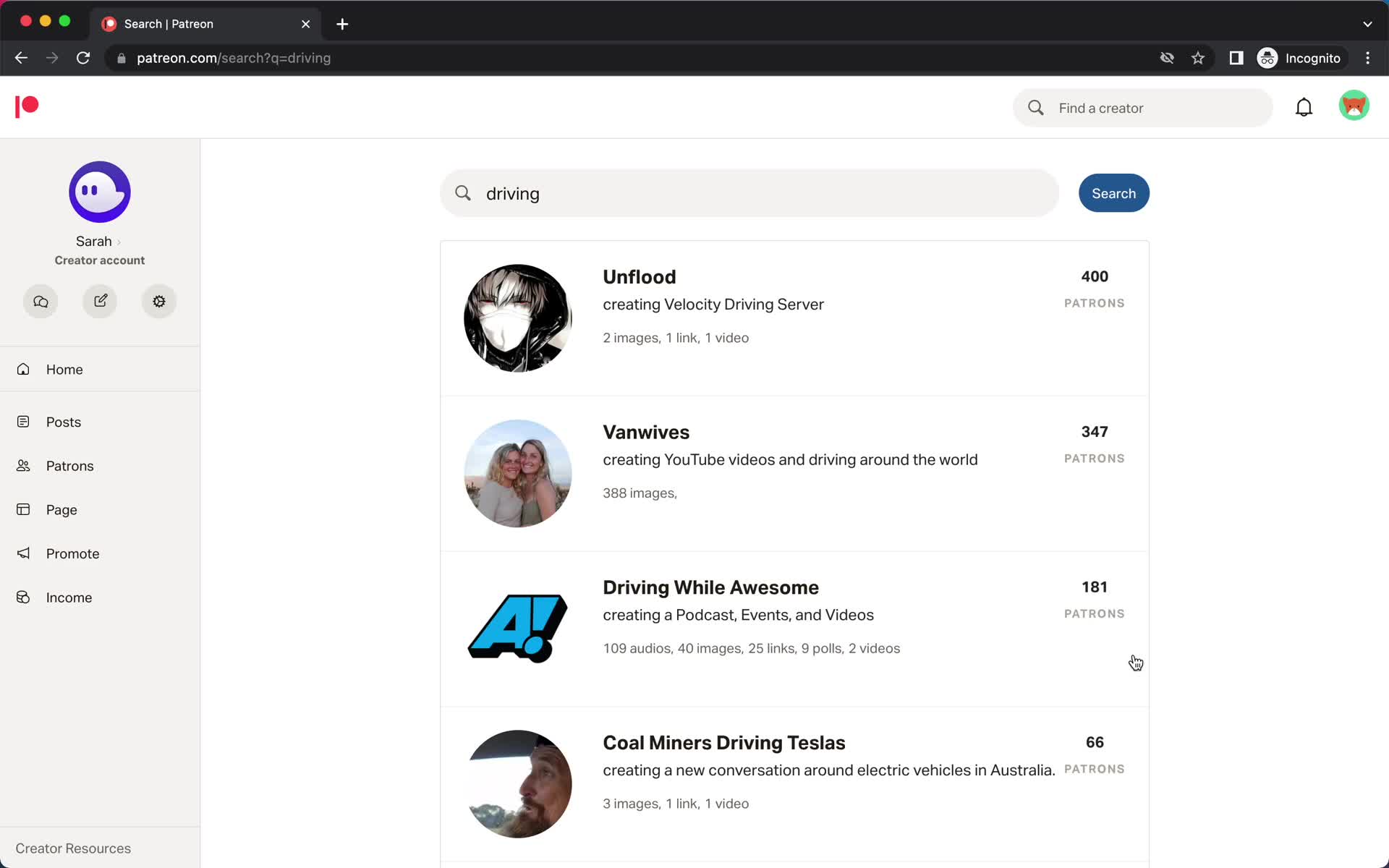This screenshot has height=868, width=1389.
Task: Open Unflood creator page
Action: [x=640, y=276]
